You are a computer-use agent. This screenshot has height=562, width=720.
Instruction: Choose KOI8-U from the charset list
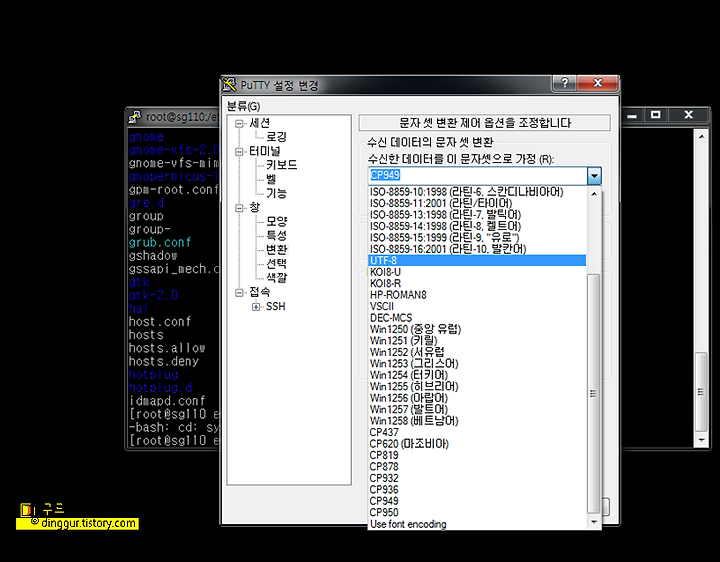pyautogui.click(x=477, y=272)
